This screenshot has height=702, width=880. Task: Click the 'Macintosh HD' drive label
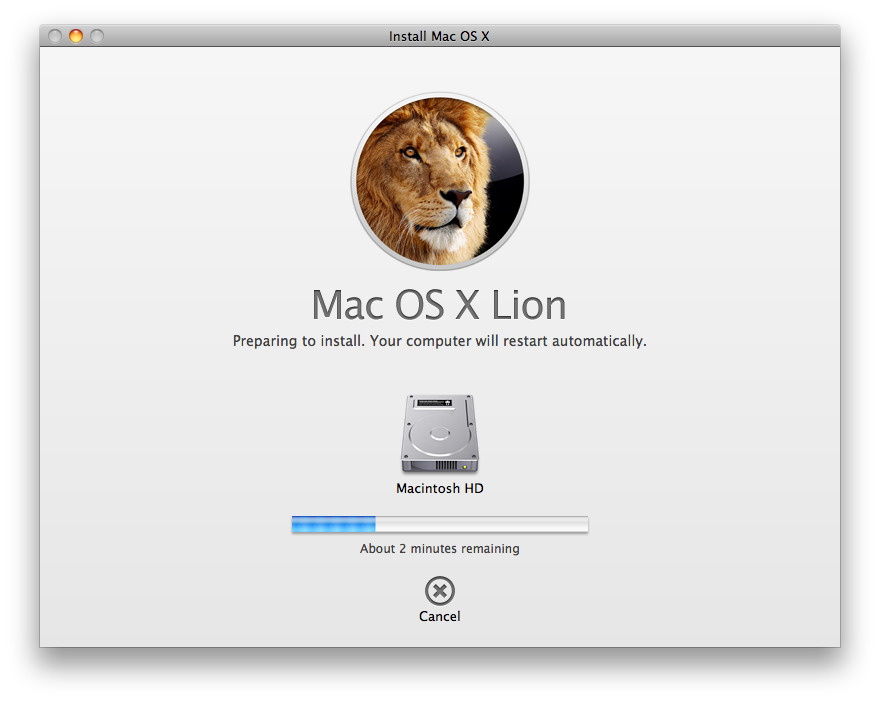coord(439,488)
